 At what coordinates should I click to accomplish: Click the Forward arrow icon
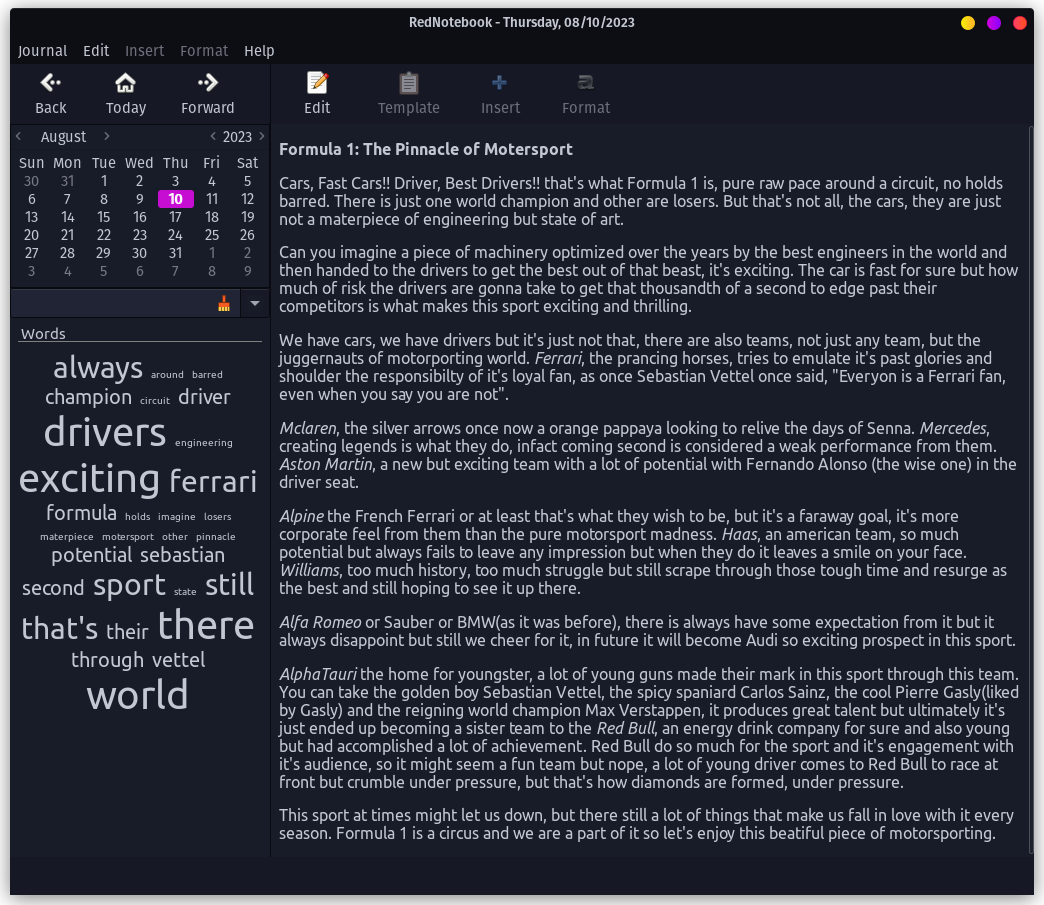click(x=207, y=83)
